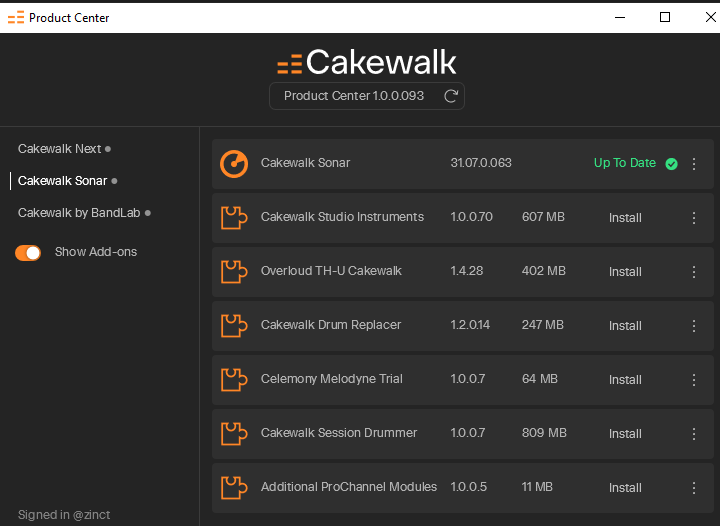Click the puzzle icon for Overloud TH-U Cakewalk
This screenshot has width=720, height=526.
(234, 272)
